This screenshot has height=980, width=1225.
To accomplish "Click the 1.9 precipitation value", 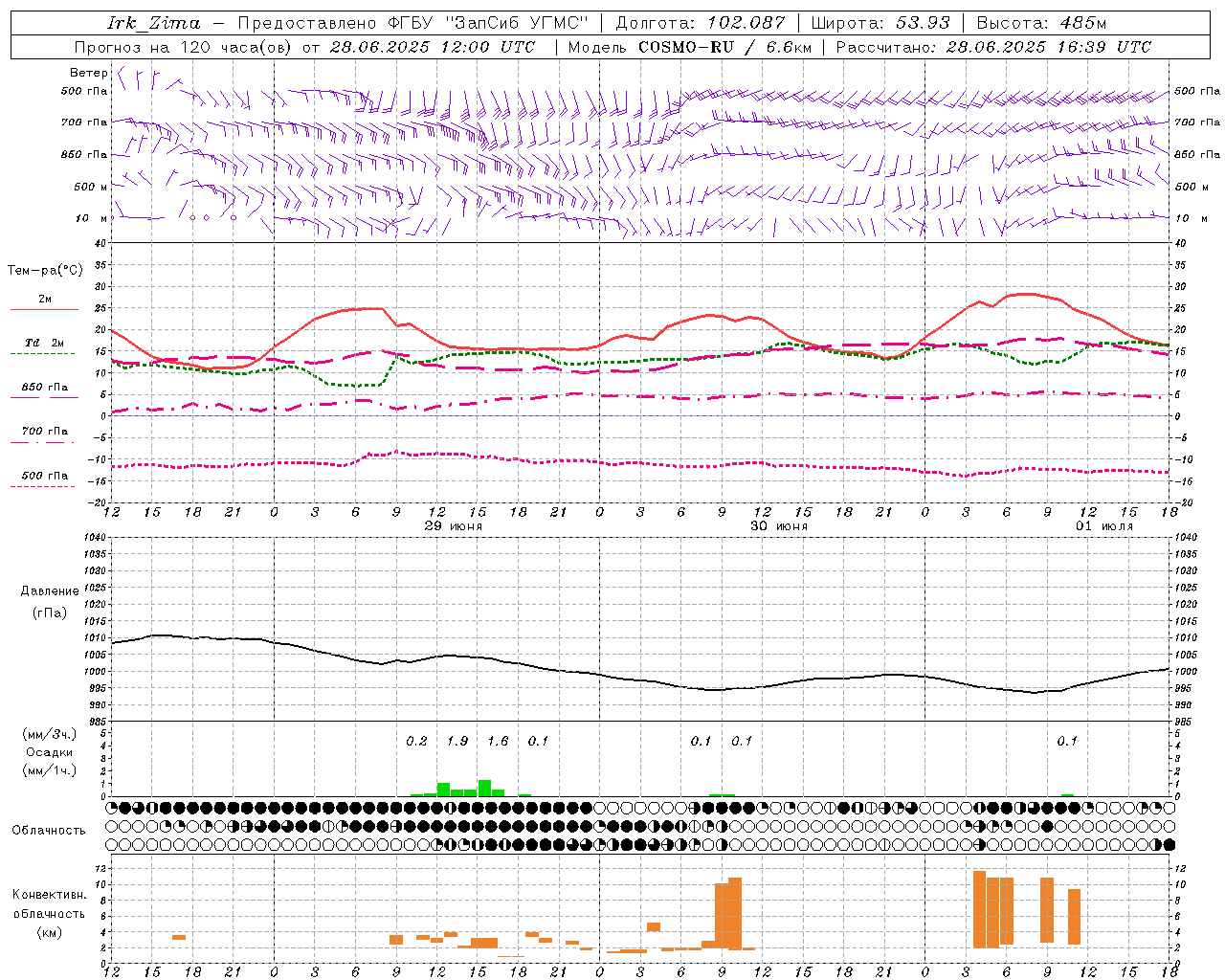I will (x=457, y=741).
